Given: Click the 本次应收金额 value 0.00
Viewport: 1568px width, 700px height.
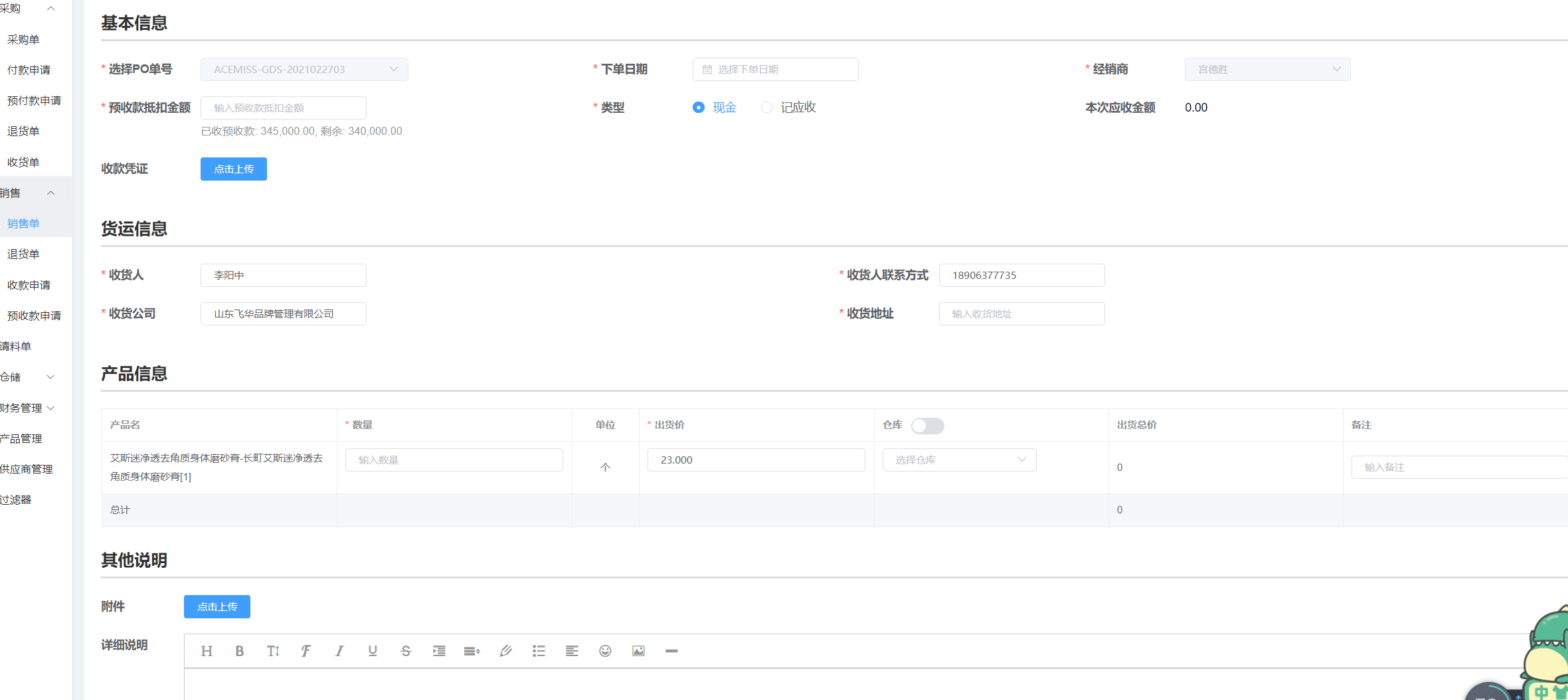Looking at the screenshot, I should 1196,108.
